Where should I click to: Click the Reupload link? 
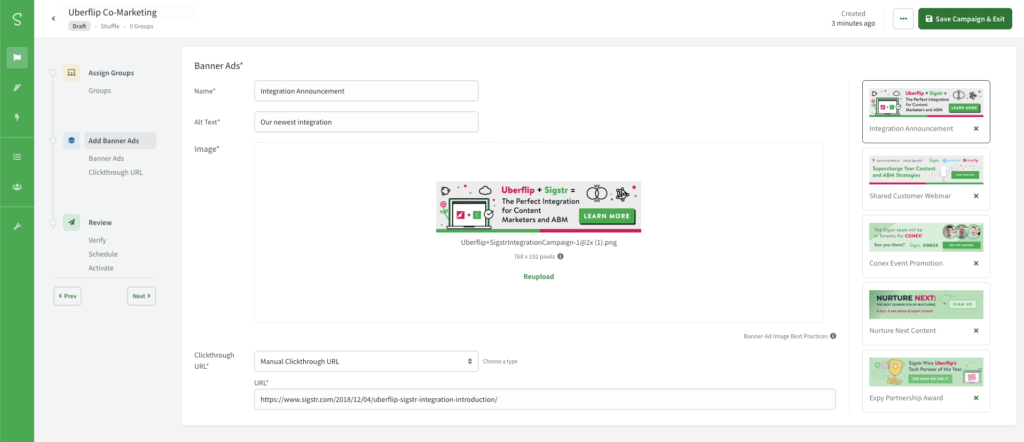(538, 276)
